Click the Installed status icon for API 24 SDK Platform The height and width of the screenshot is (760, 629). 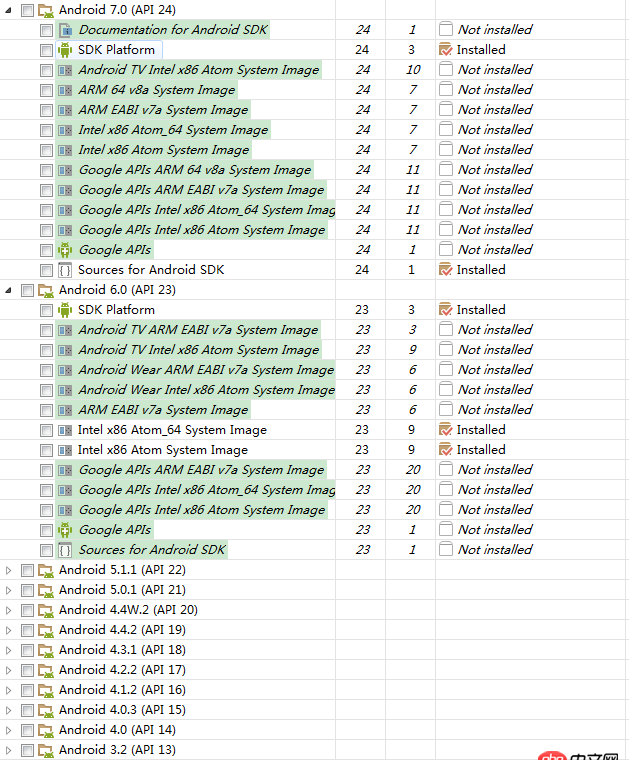446,50
